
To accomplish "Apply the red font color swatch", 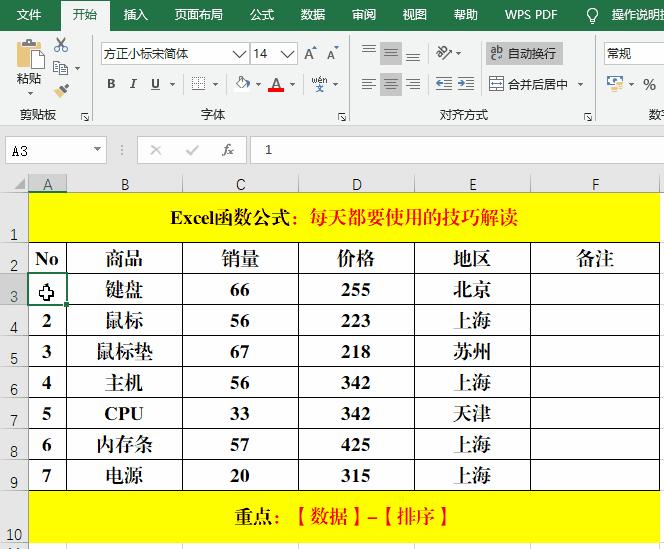I will pos(276,85).
